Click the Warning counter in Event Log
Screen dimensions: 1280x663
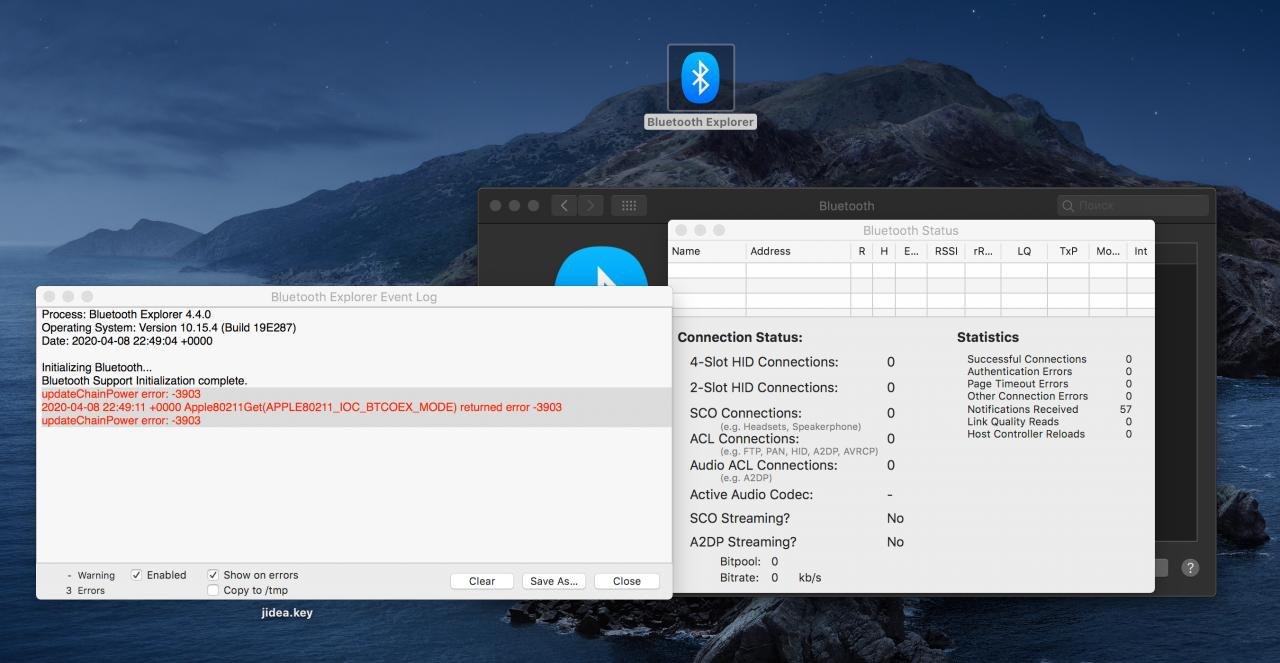pyautogui.click(x=91, y=576)
